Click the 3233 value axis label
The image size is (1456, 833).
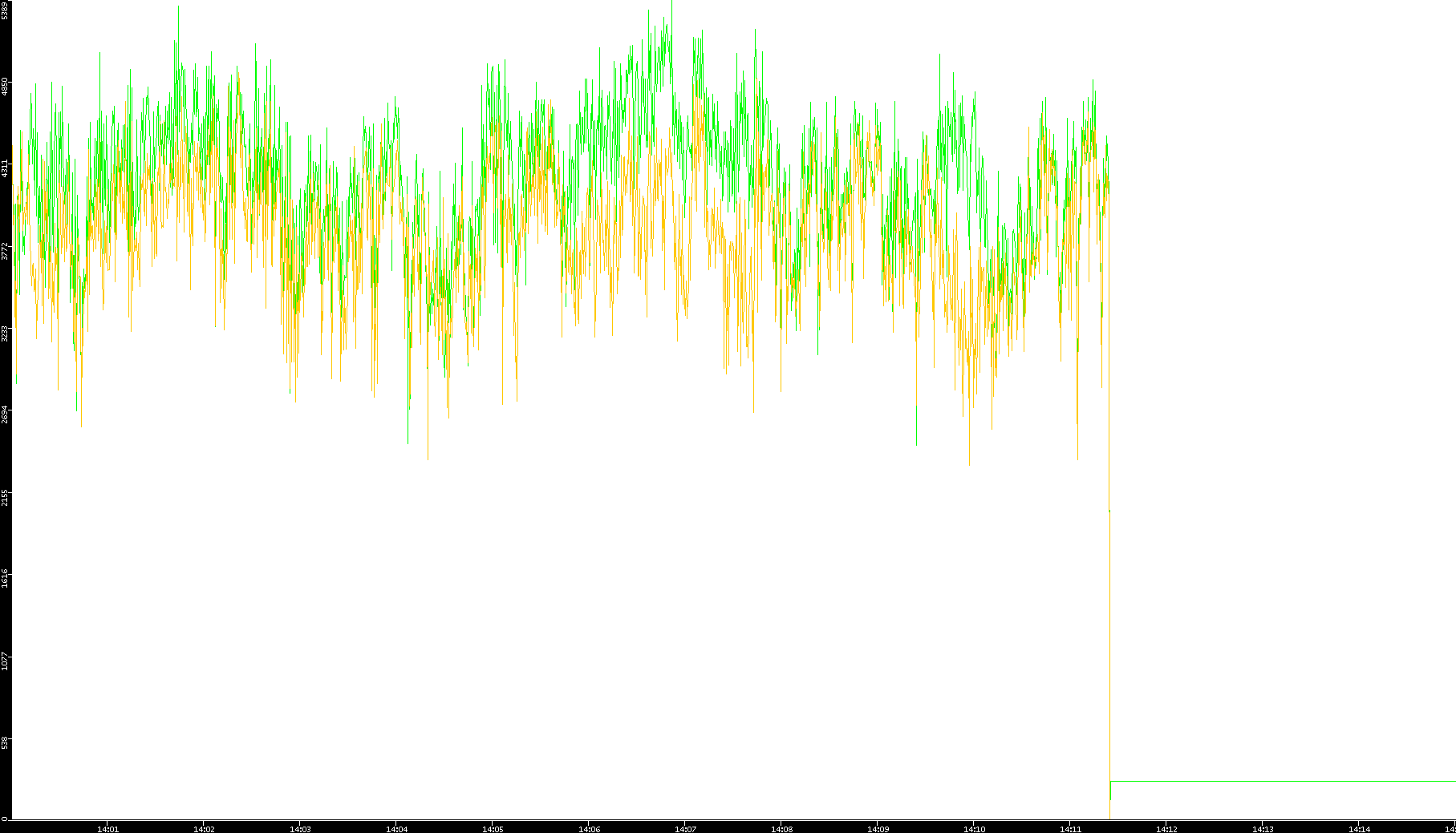pos(5,334)
